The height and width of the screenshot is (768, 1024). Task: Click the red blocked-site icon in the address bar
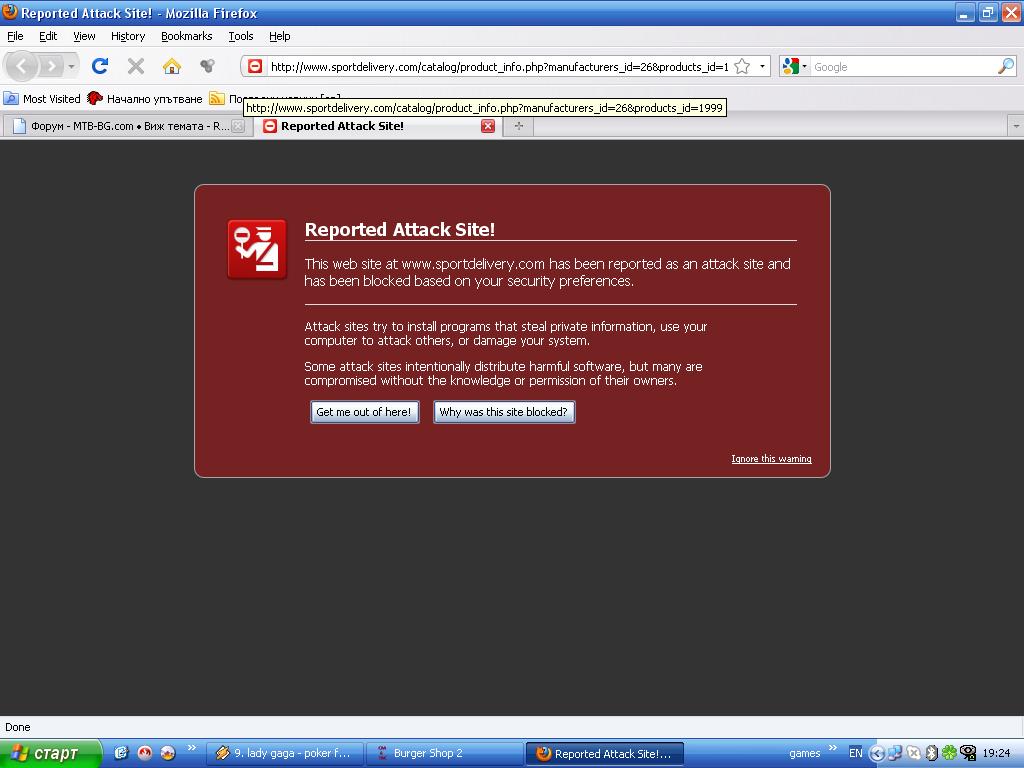255,67
